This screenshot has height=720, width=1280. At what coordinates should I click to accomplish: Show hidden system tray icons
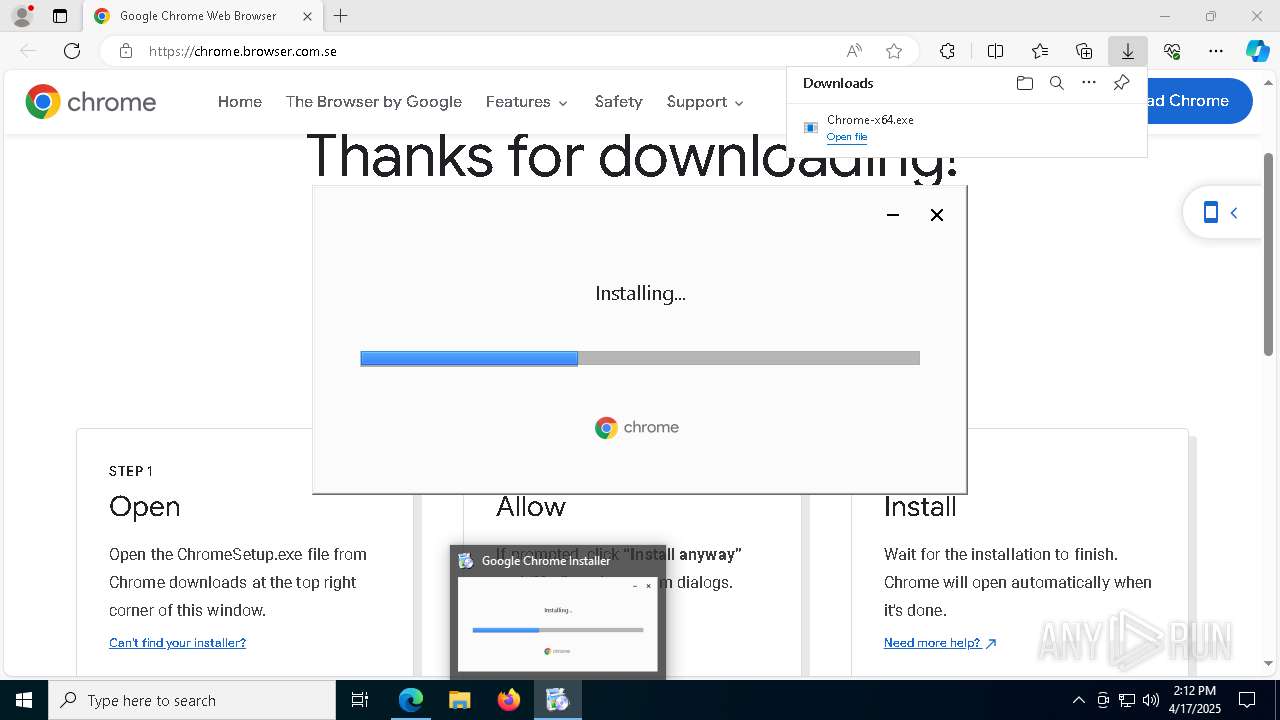pyautogui.click(x=1078, y=700)
